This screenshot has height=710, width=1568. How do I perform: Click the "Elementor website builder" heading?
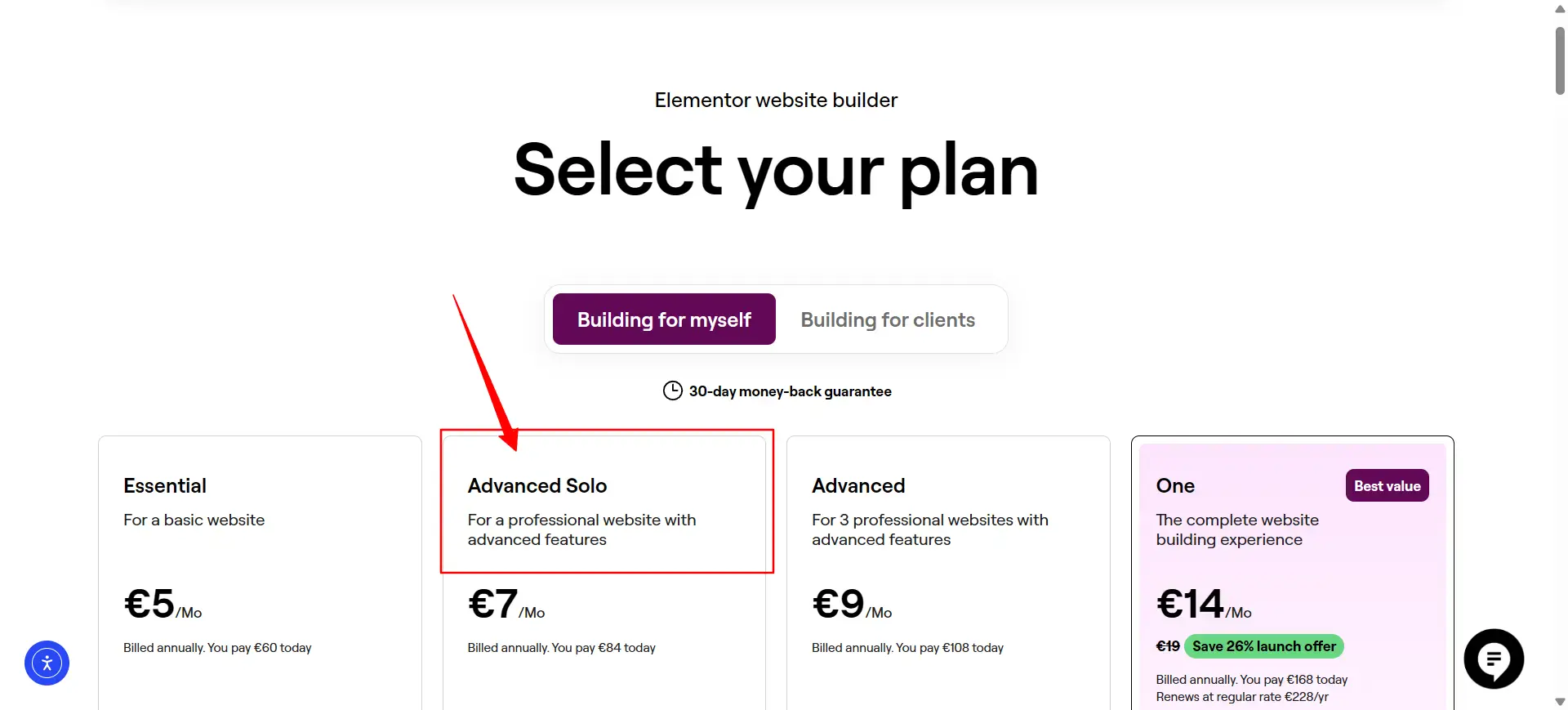click(775, 100)
